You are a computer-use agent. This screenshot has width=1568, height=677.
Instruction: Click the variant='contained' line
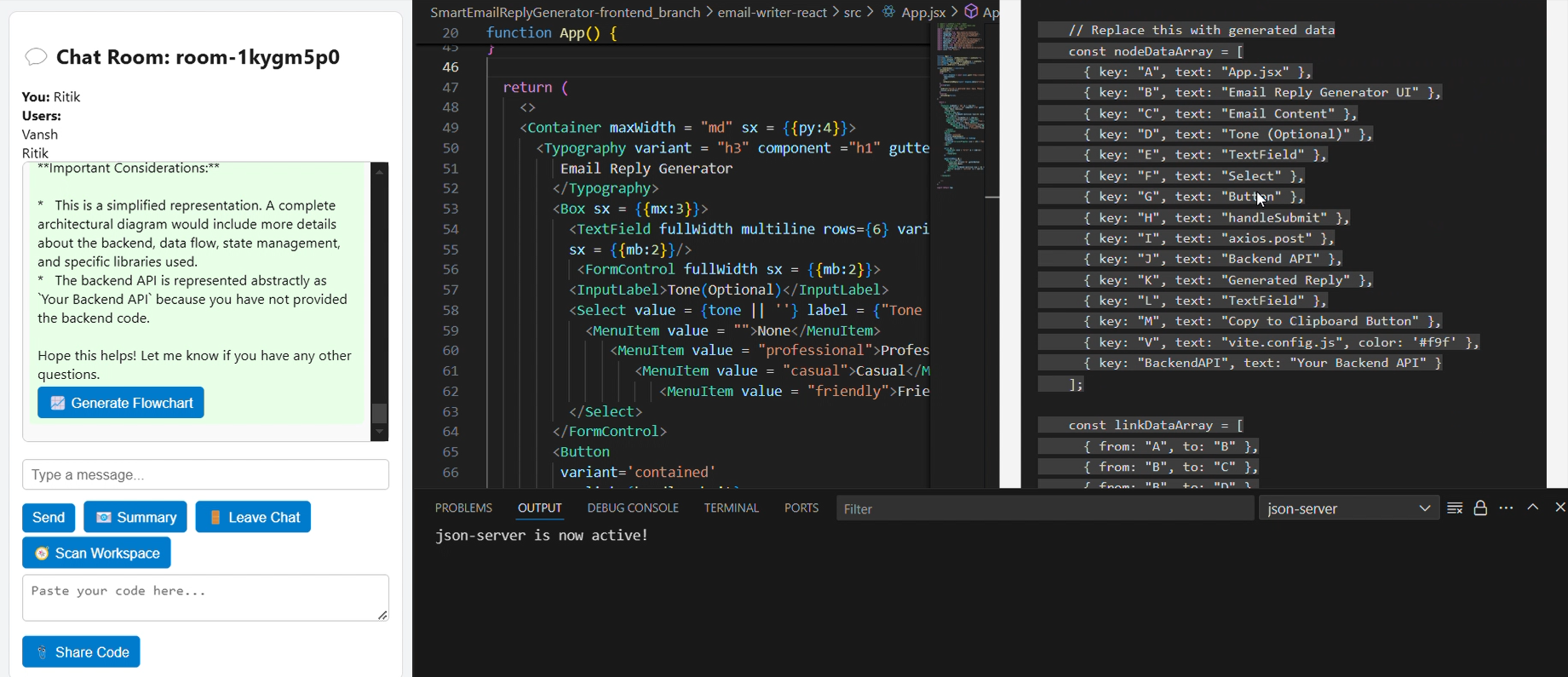[x=638, y=472]
